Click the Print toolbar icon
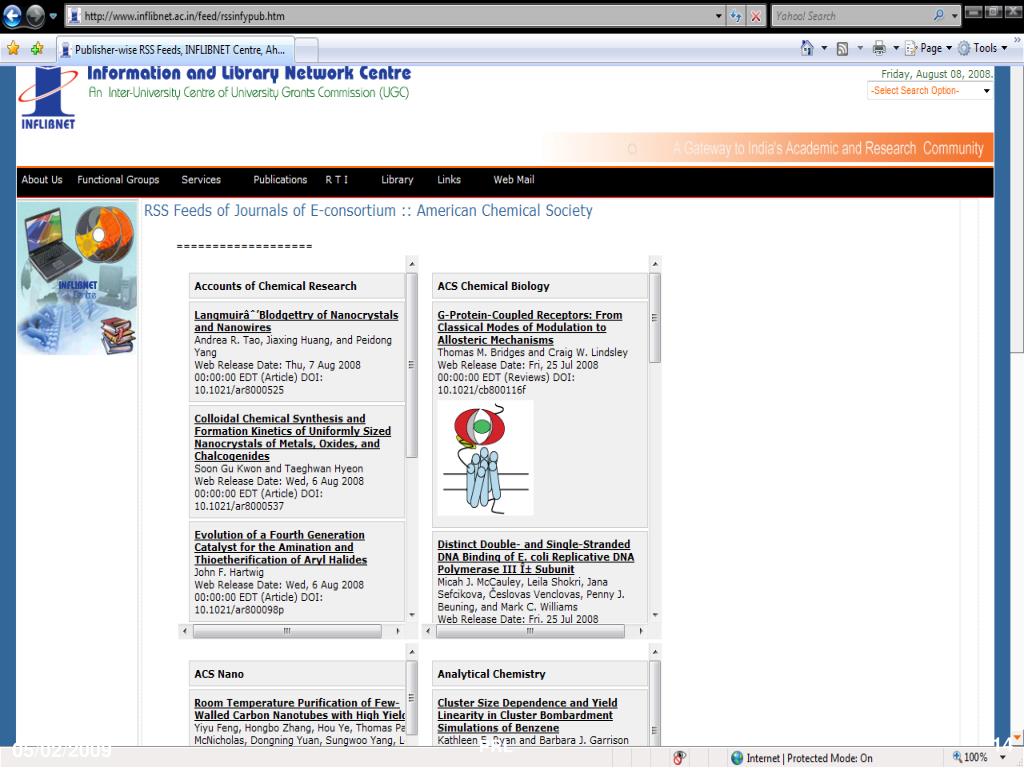The image size is (1024, 768). pos(880,48)
